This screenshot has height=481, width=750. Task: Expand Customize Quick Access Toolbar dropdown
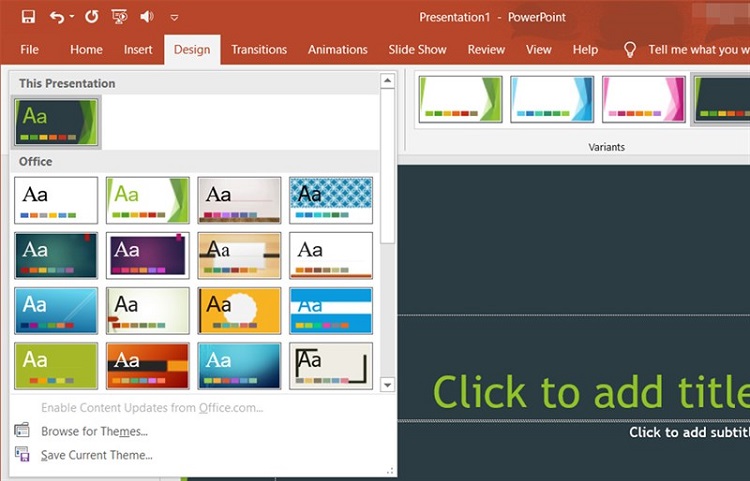click(x=175, y=18)
